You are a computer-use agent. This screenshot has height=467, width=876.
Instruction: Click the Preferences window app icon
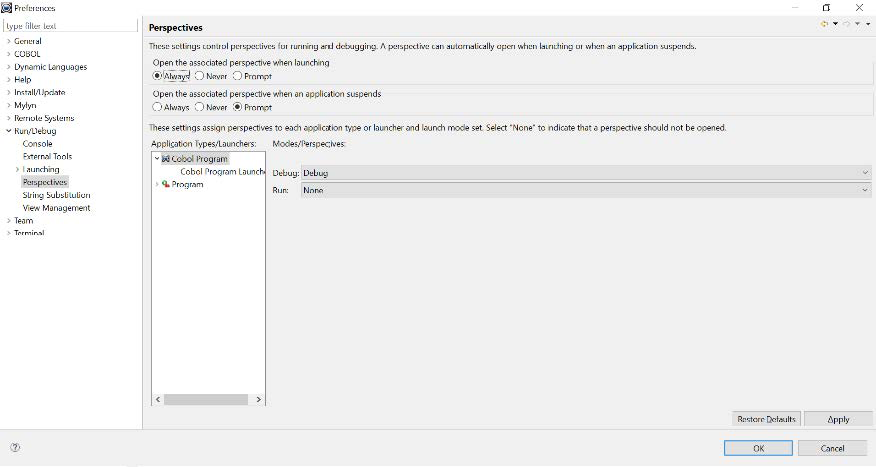(x=7, y=8)
